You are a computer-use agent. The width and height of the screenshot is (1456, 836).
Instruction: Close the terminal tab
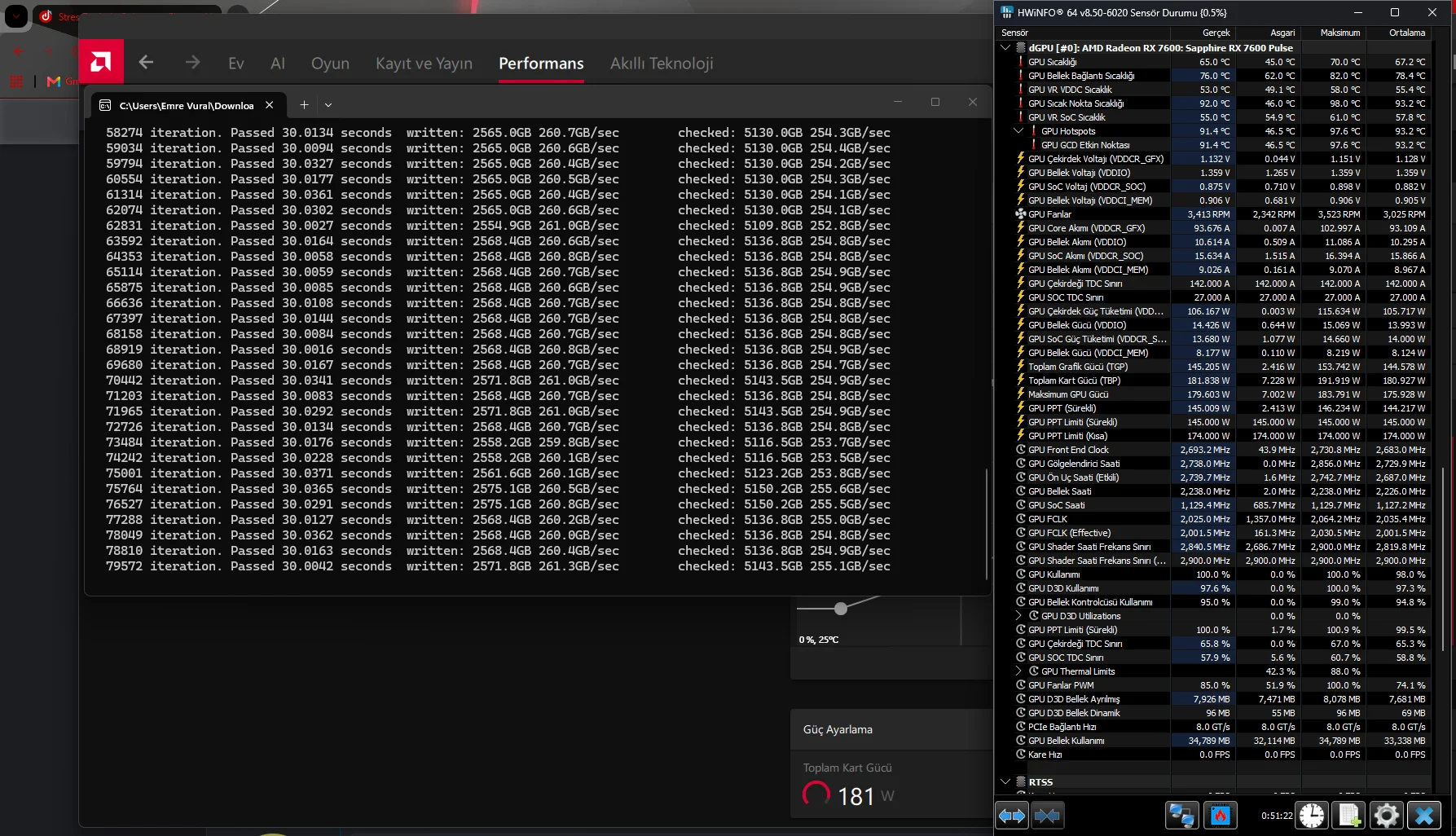click(x=270, y=105)
